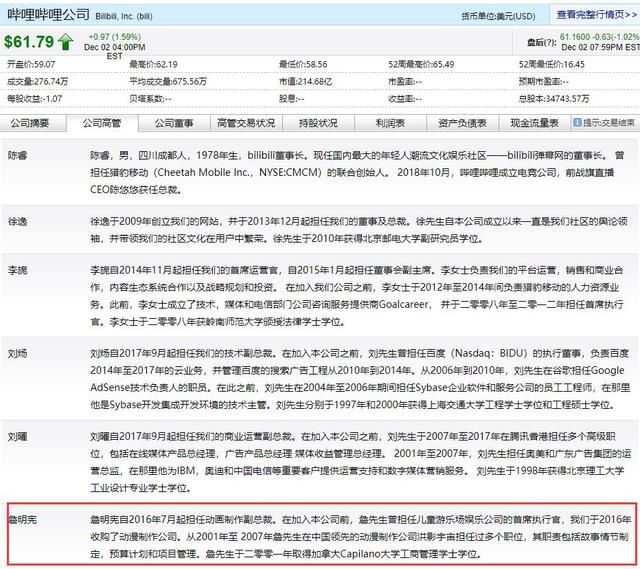Screen dimensions: 640x569
Task: Click the 提示交易结束 notice
Action: click(x=609, y=122)
